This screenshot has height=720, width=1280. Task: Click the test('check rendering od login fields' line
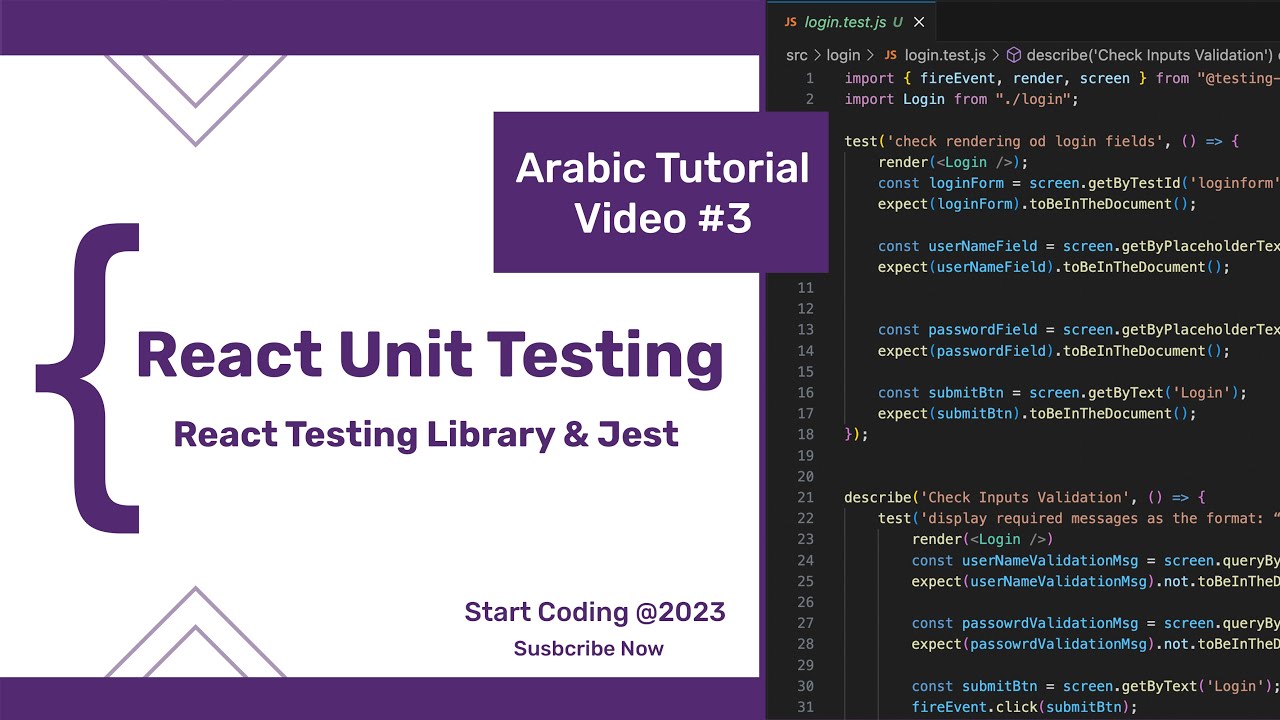pyautogui.click(x=1041, y=141)
